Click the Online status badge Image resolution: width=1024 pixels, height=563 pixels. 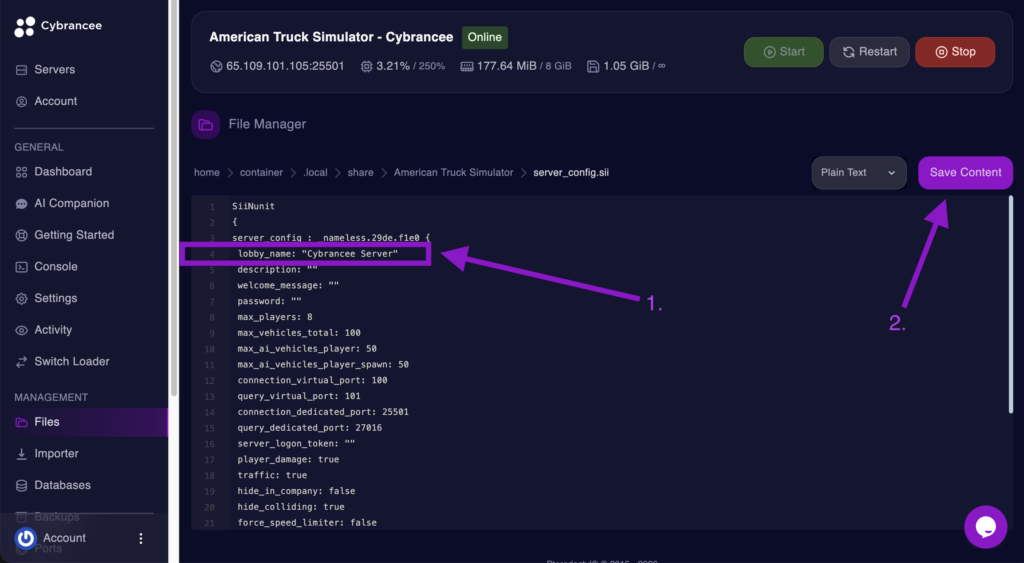click(x=485, y=37)
